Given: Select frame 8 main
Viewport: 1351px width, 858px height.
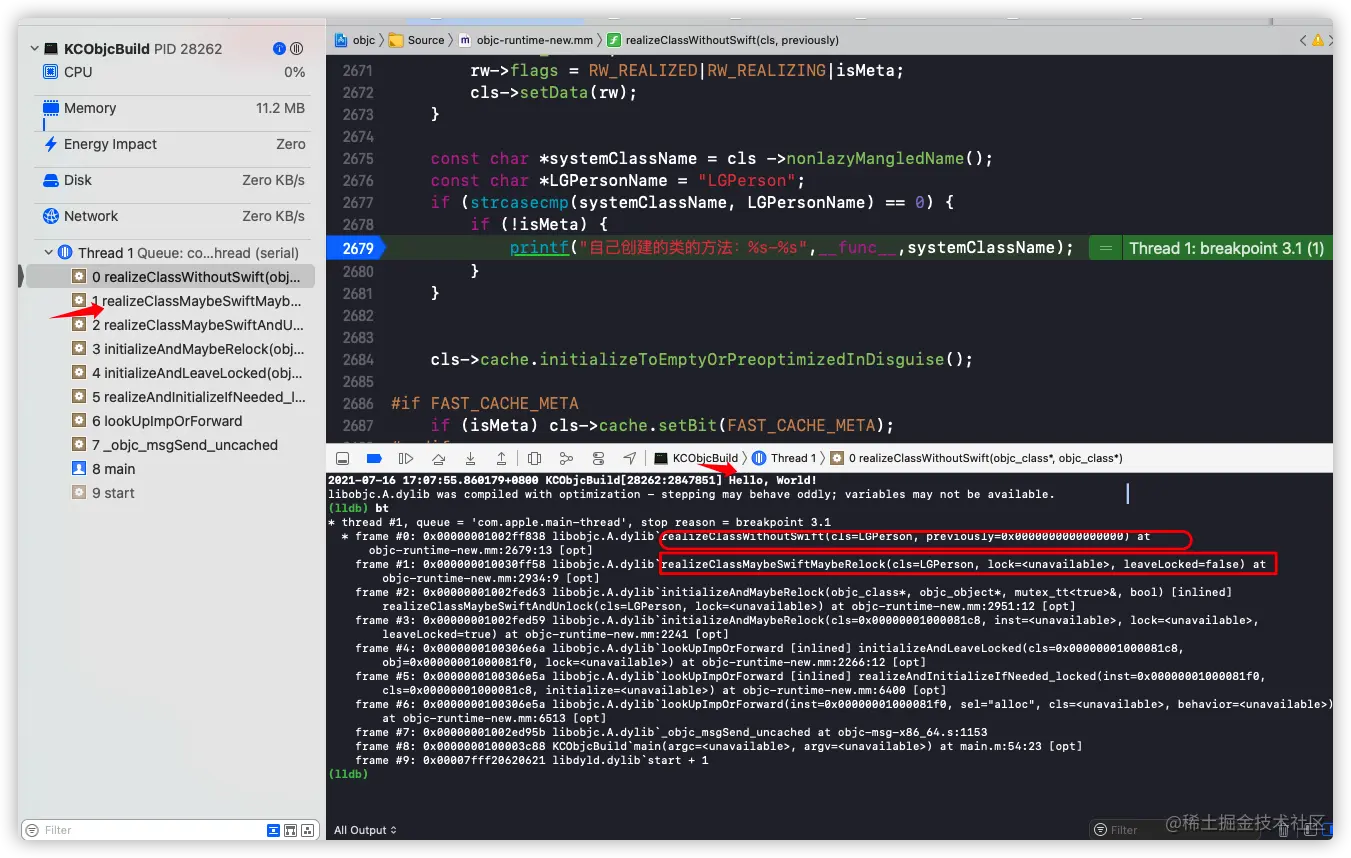Looking at the screenshot, I should pyautogui.click(x=170, y=469).
